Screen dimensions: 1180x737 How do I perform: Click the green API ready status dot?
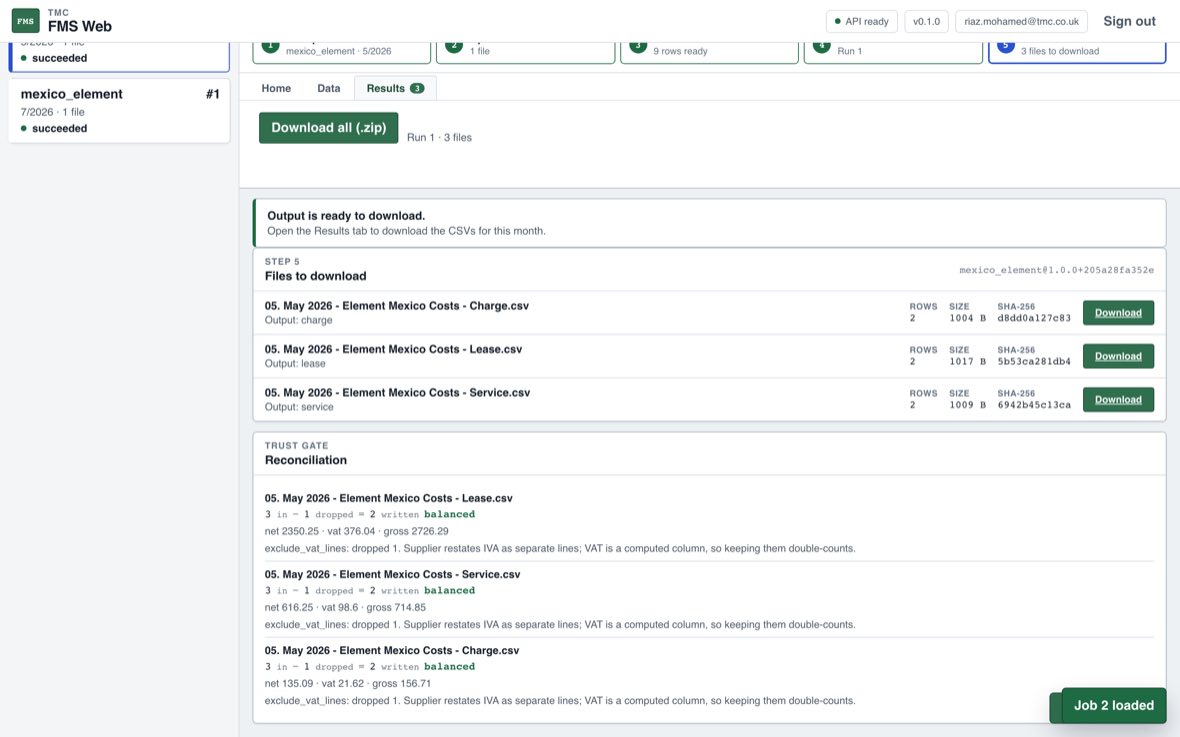(838, 22)
